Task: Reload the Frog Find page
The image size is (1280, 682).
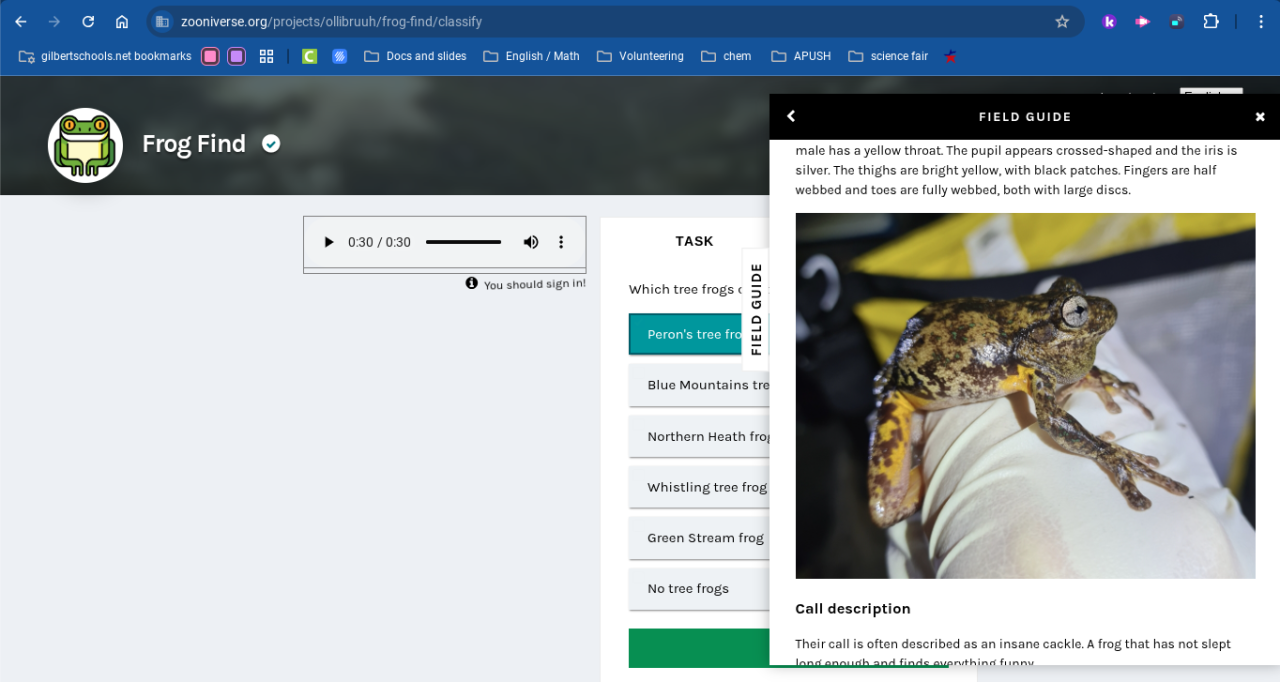Action: click(88, 21)
